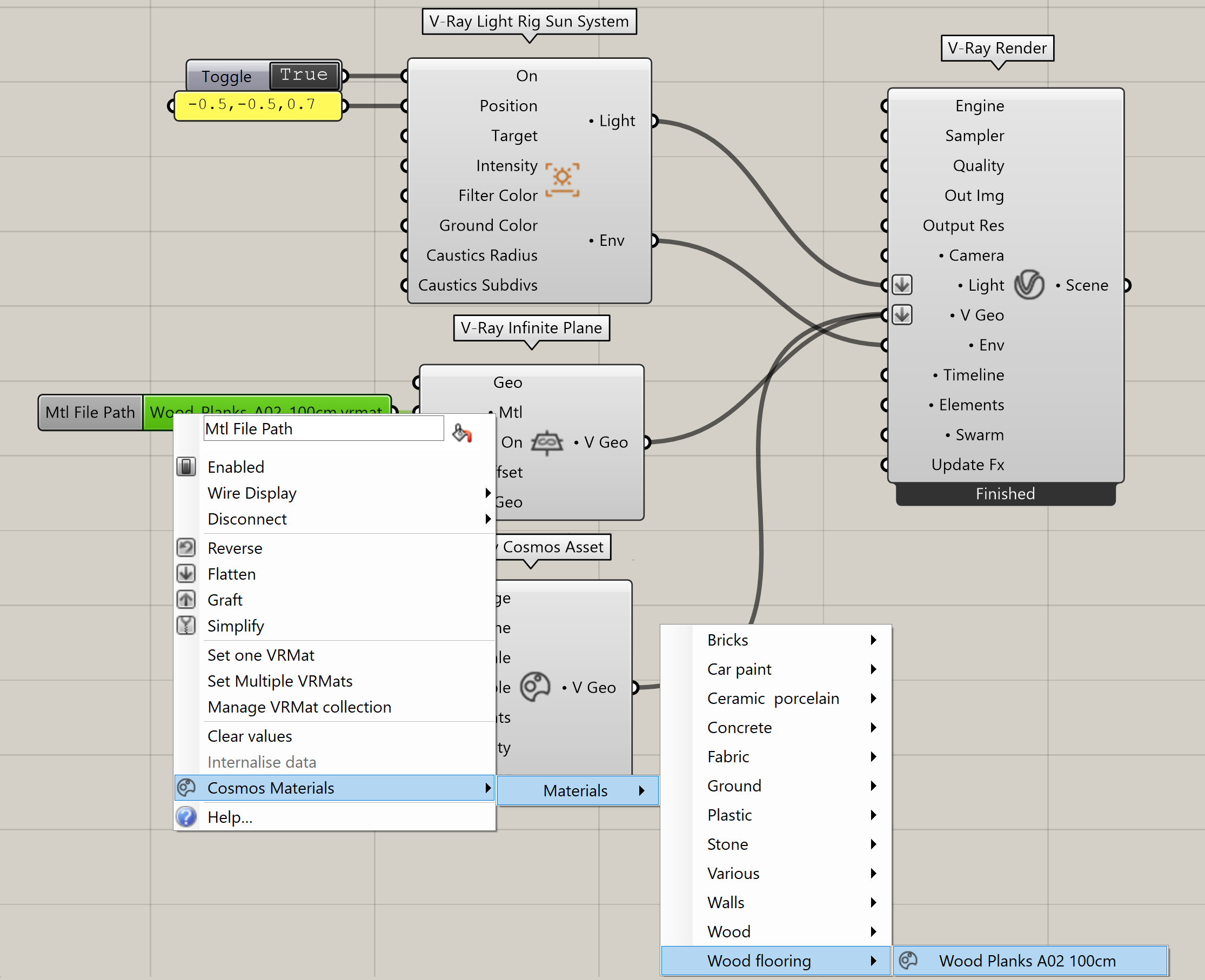Click Intensity input on Sun System
The width and height of the screenshot is (1205, 980).
pyautogui.click(x=506, y=165)
